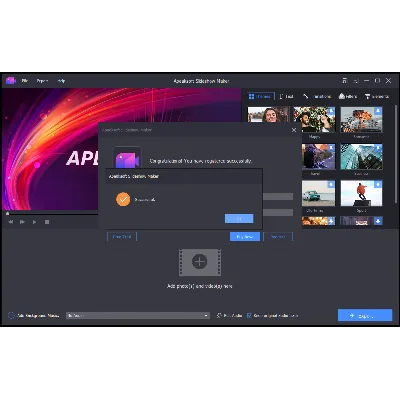Screen dimensions: 400x400
Task: Click the fast-forward playback button
Action: tap(22, 222)
